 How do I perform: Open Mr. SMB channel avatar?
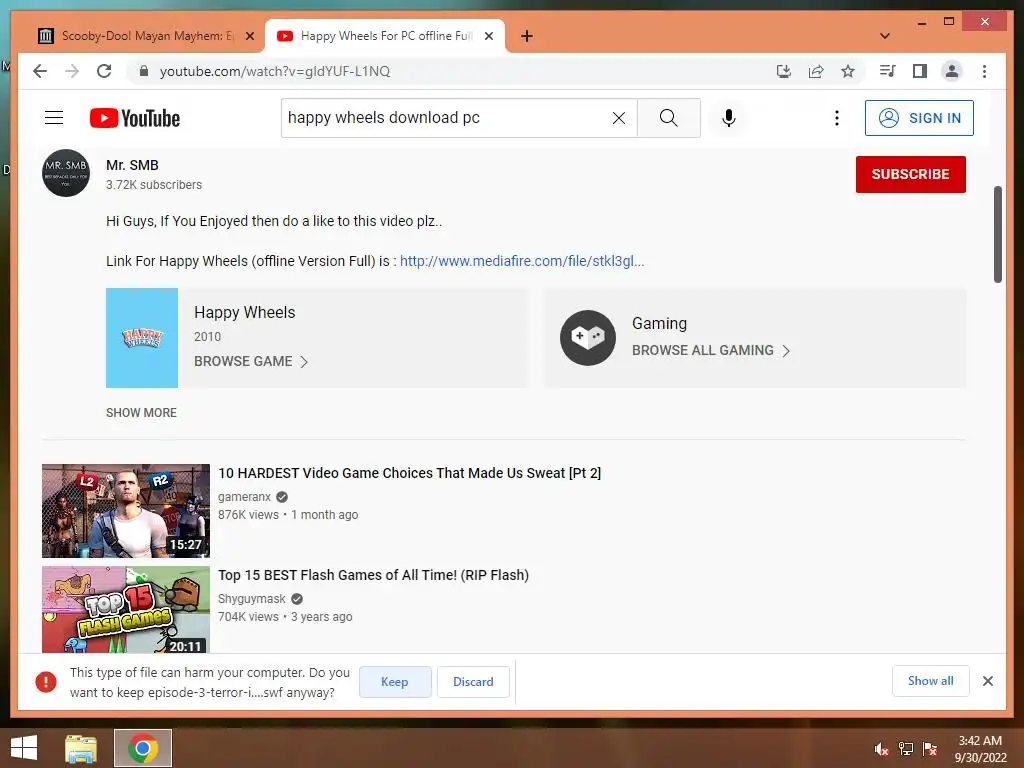pyautogui.click(x=66, y=173)
